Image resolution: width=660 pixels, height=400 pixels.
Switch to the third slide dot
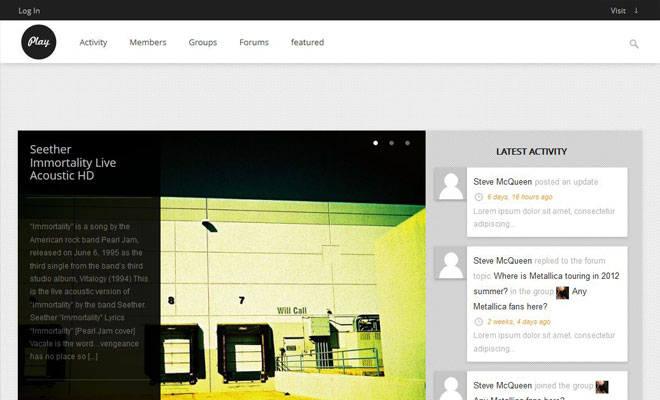407,143
